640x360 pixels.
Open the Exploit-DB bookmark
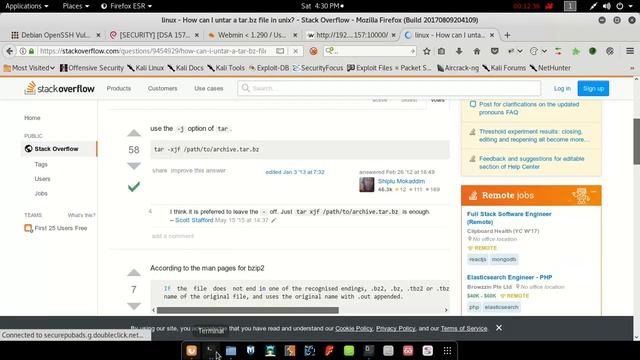[269, 68]
